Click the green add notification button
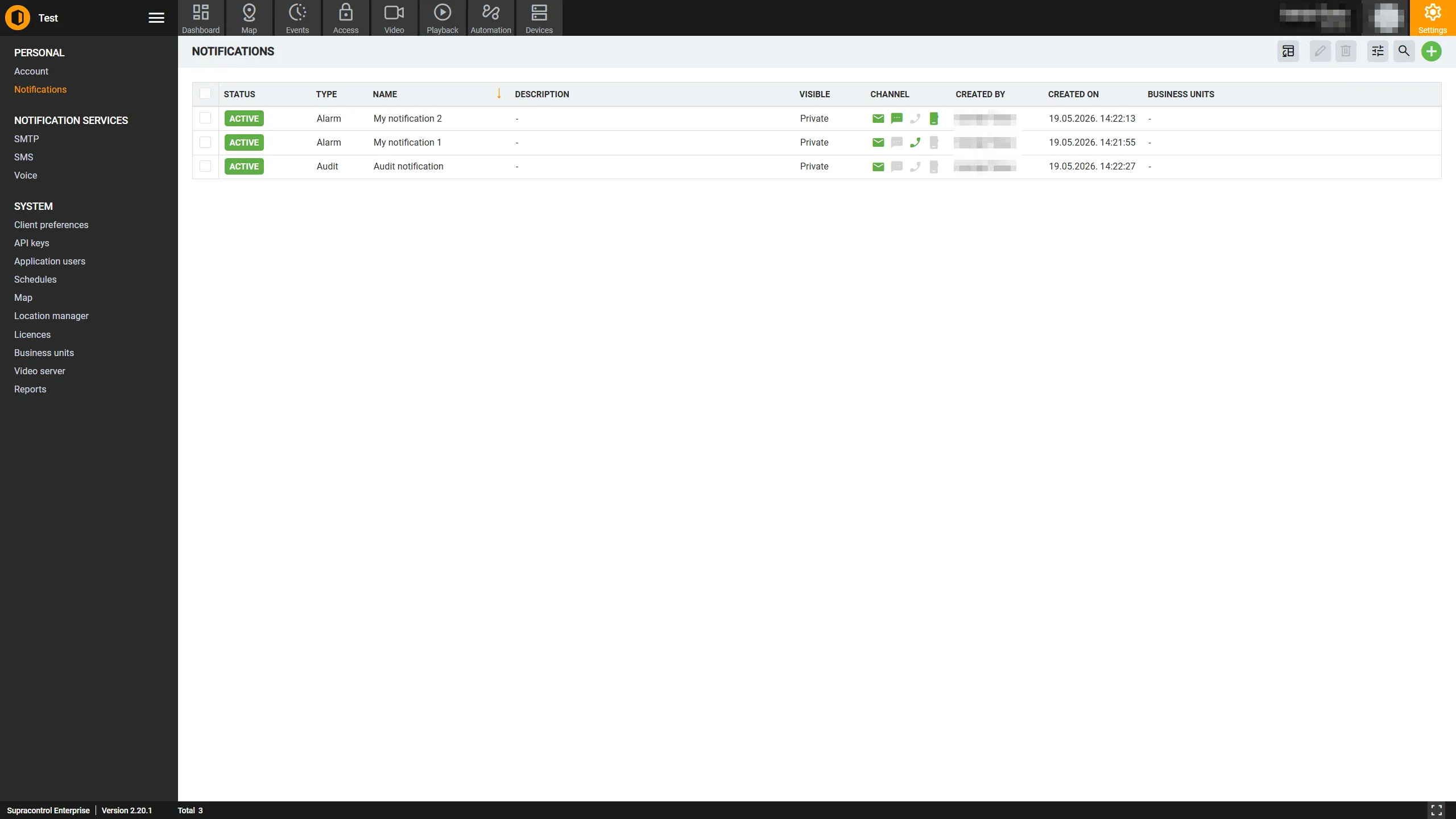This screenshot has height=819, width=1456. pos(1431,52)
